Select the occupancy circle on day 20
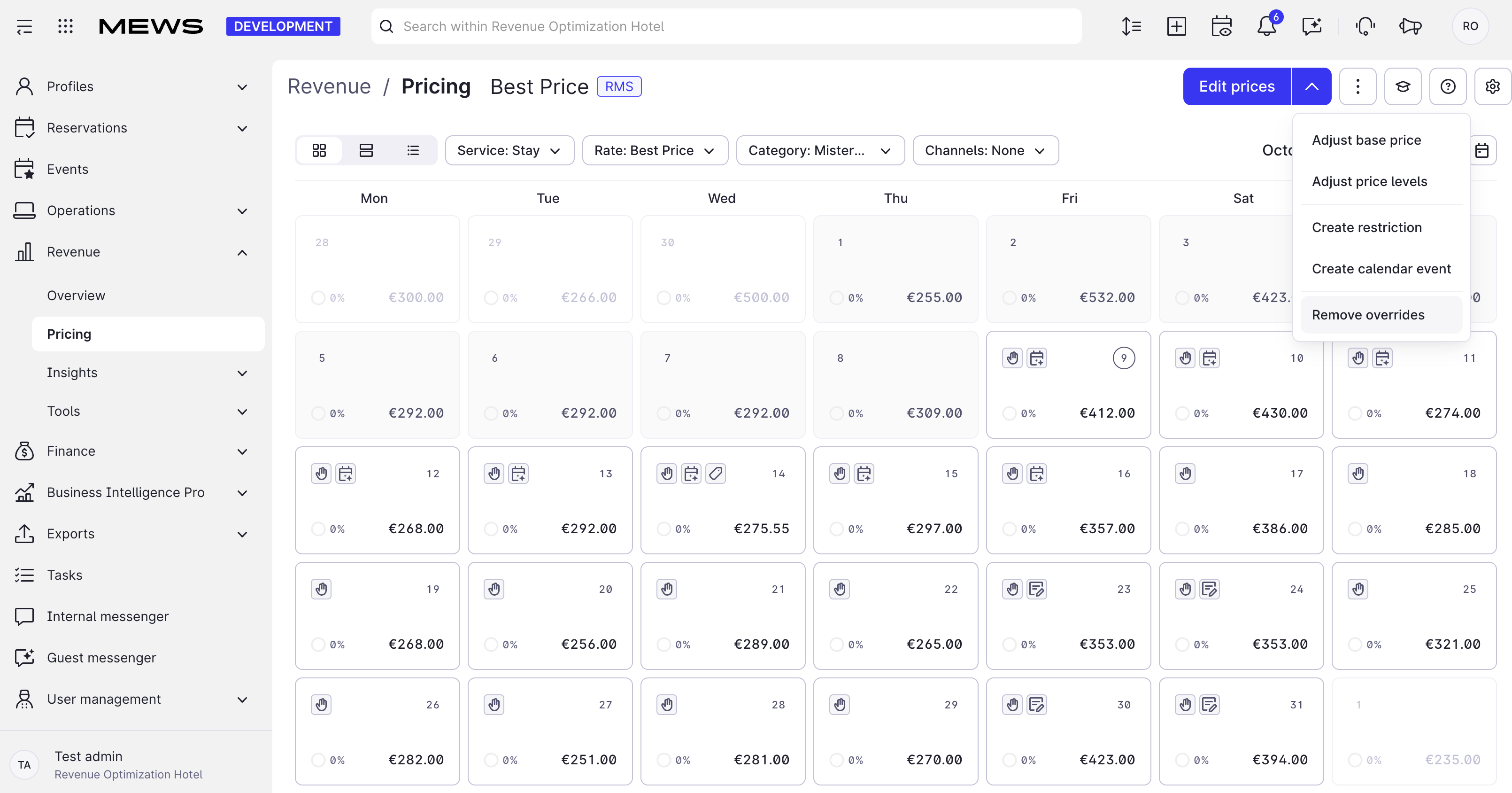The height and width of the screenshot is (793, 1512). click(491, 645)
